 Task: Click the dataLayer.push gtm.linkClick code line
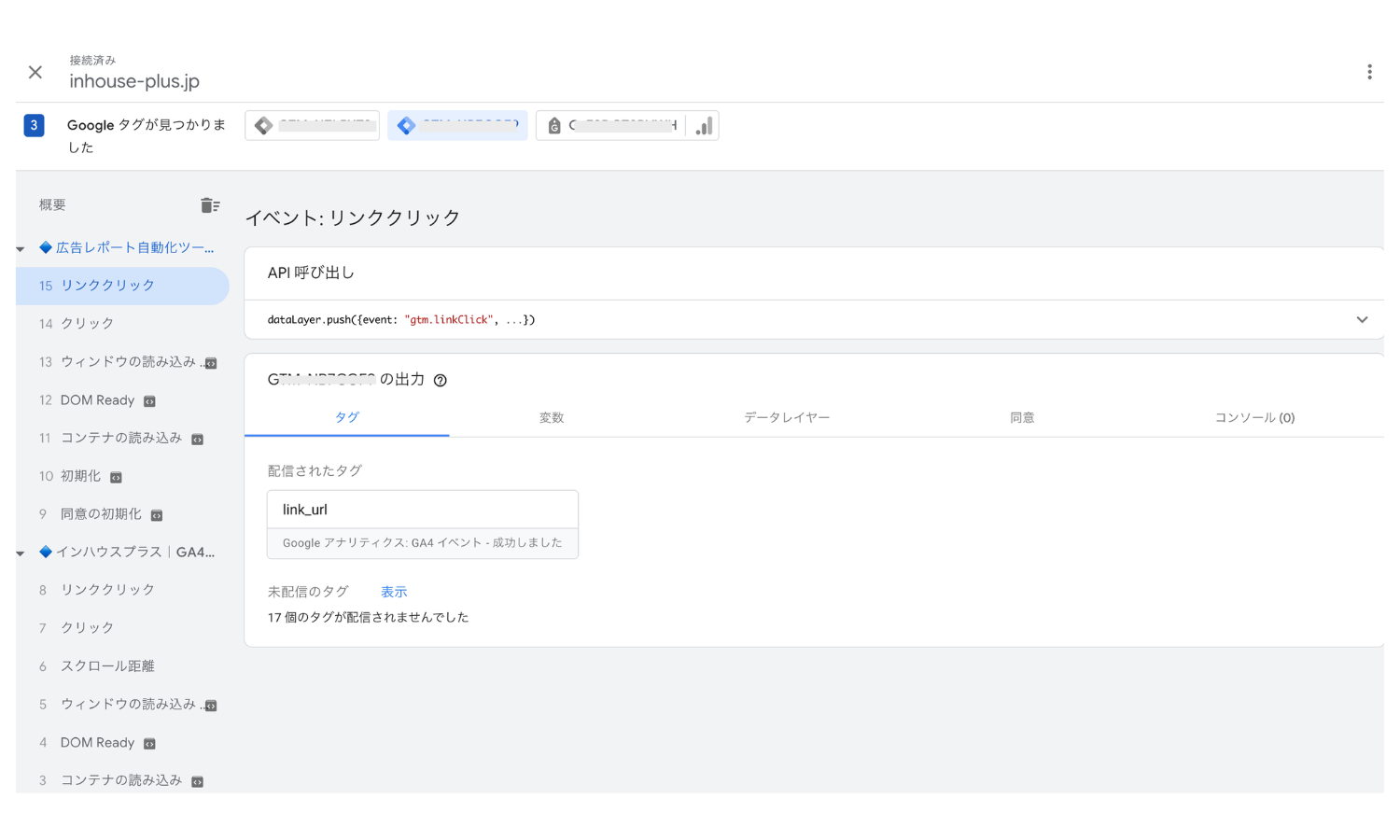coord(401,319)
